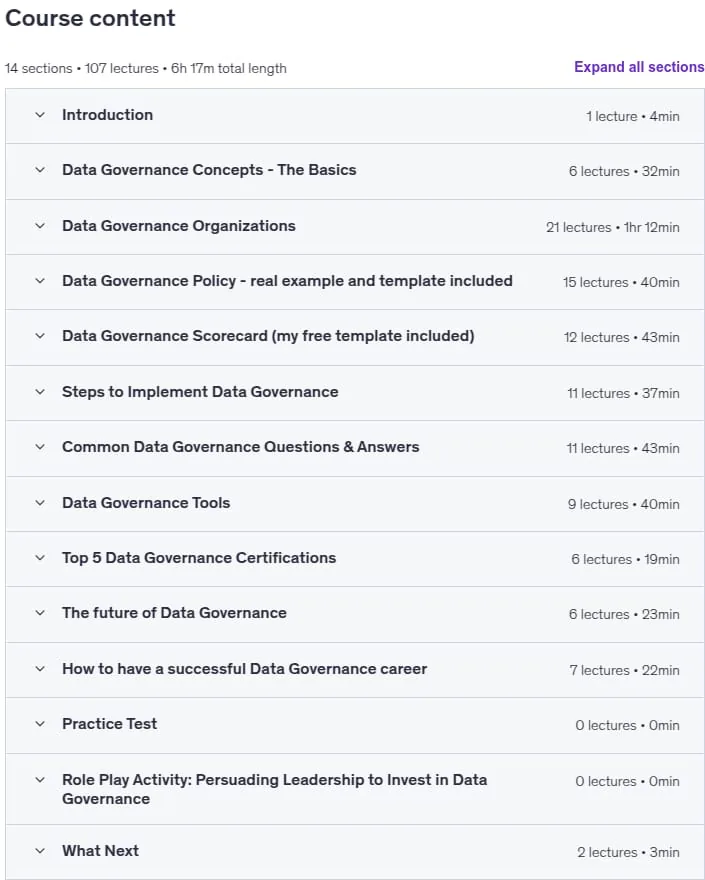Click chevron beside Practice Test section
The height and width of the screenshot is (880, 705).
tap(40, 724)
